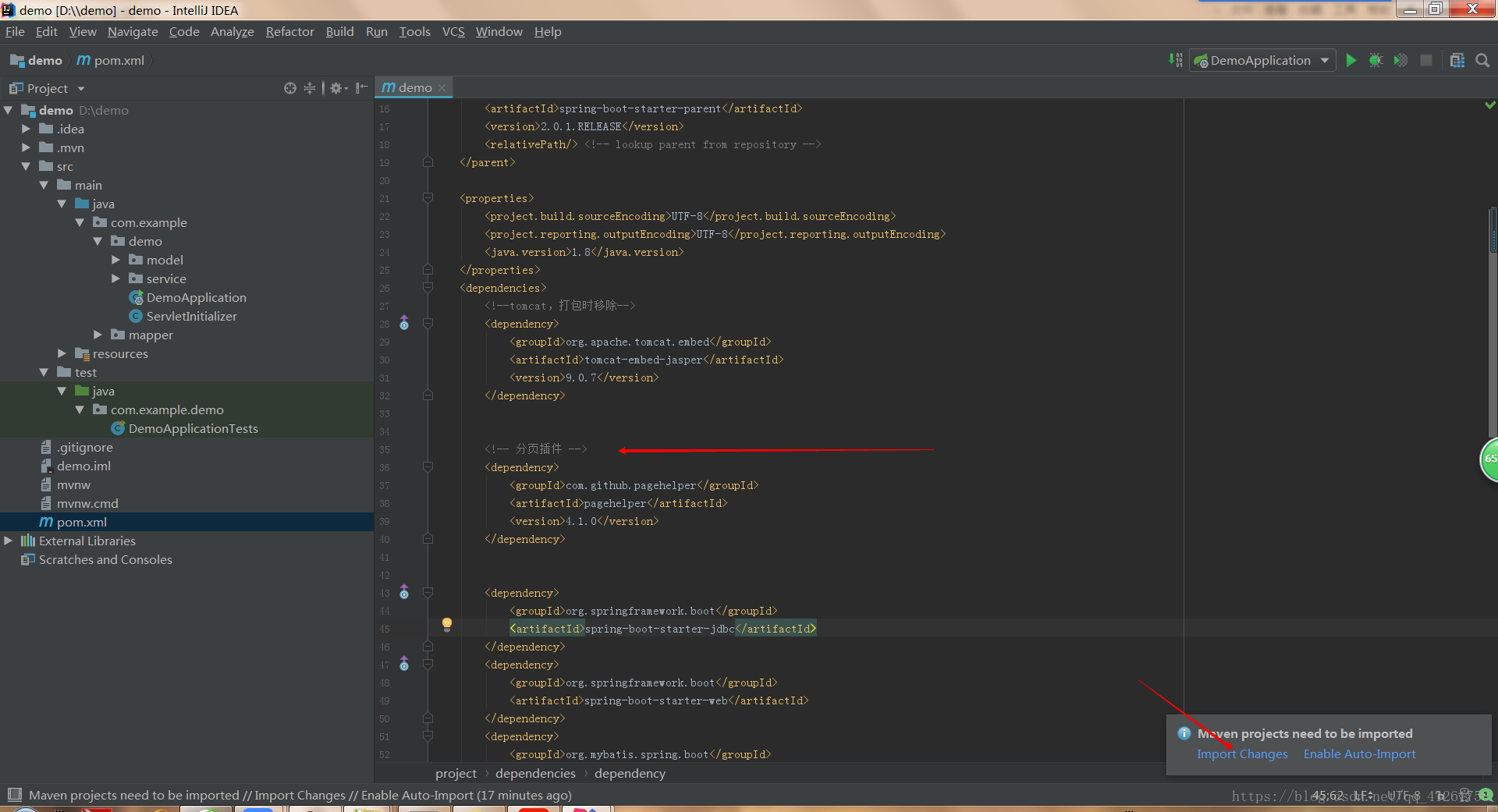Viewport: 1498px width, 812px height.
Task: Collapse all nodes in the Project panel
Action: (x=310, y=88)
